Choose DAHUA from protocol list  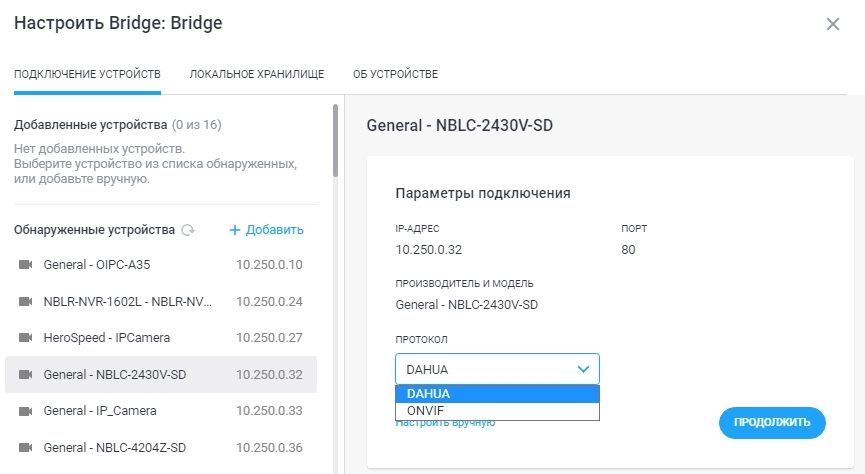point(497,394)
